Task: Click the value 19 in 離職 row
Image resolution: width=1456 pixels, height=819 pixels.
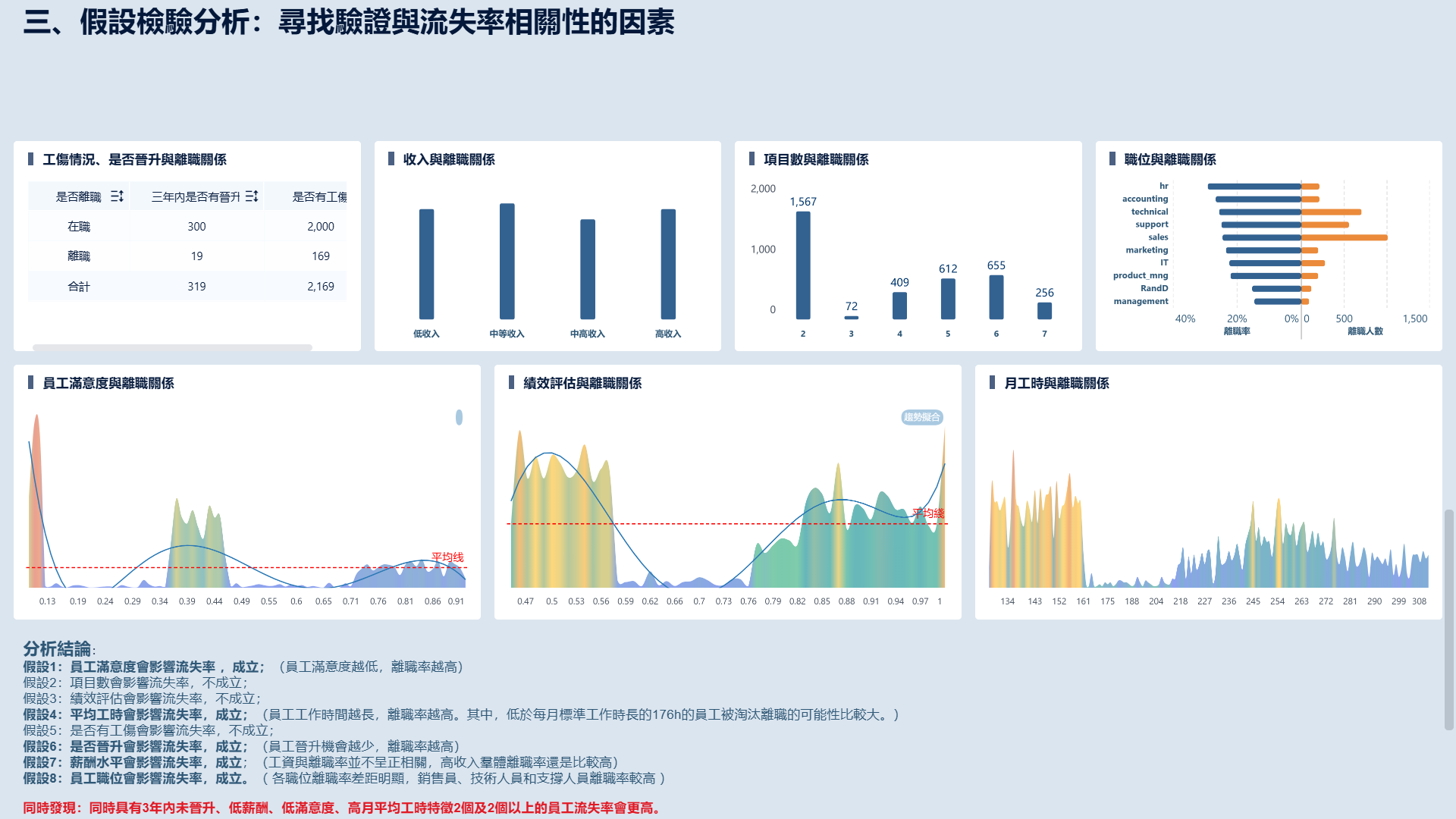Action: pyautogui.click(x=196, y=256)
